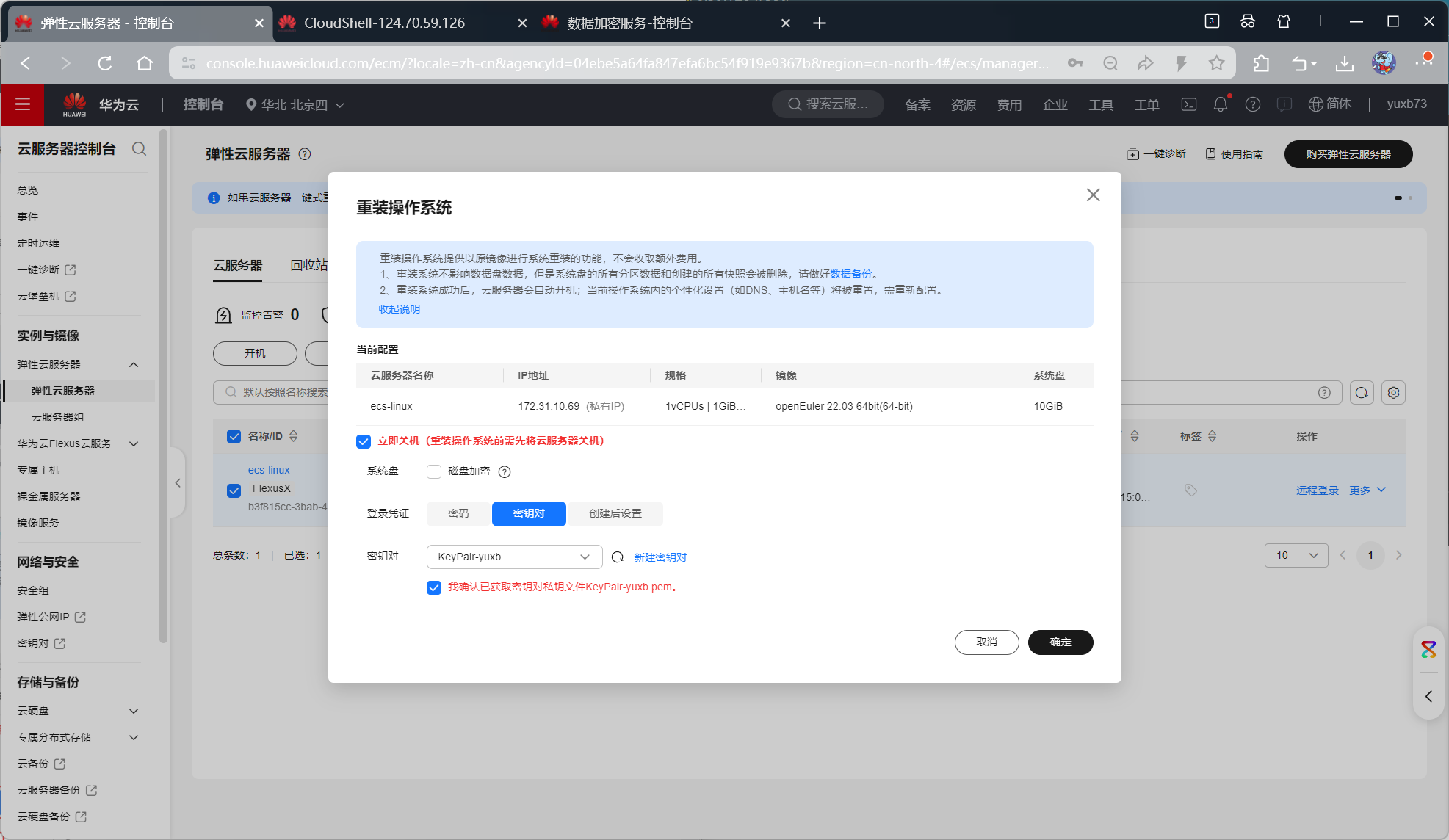Click the Huawei Cloud hamburger menu icon
The image size is (1449, 840).
pos(23,104)
